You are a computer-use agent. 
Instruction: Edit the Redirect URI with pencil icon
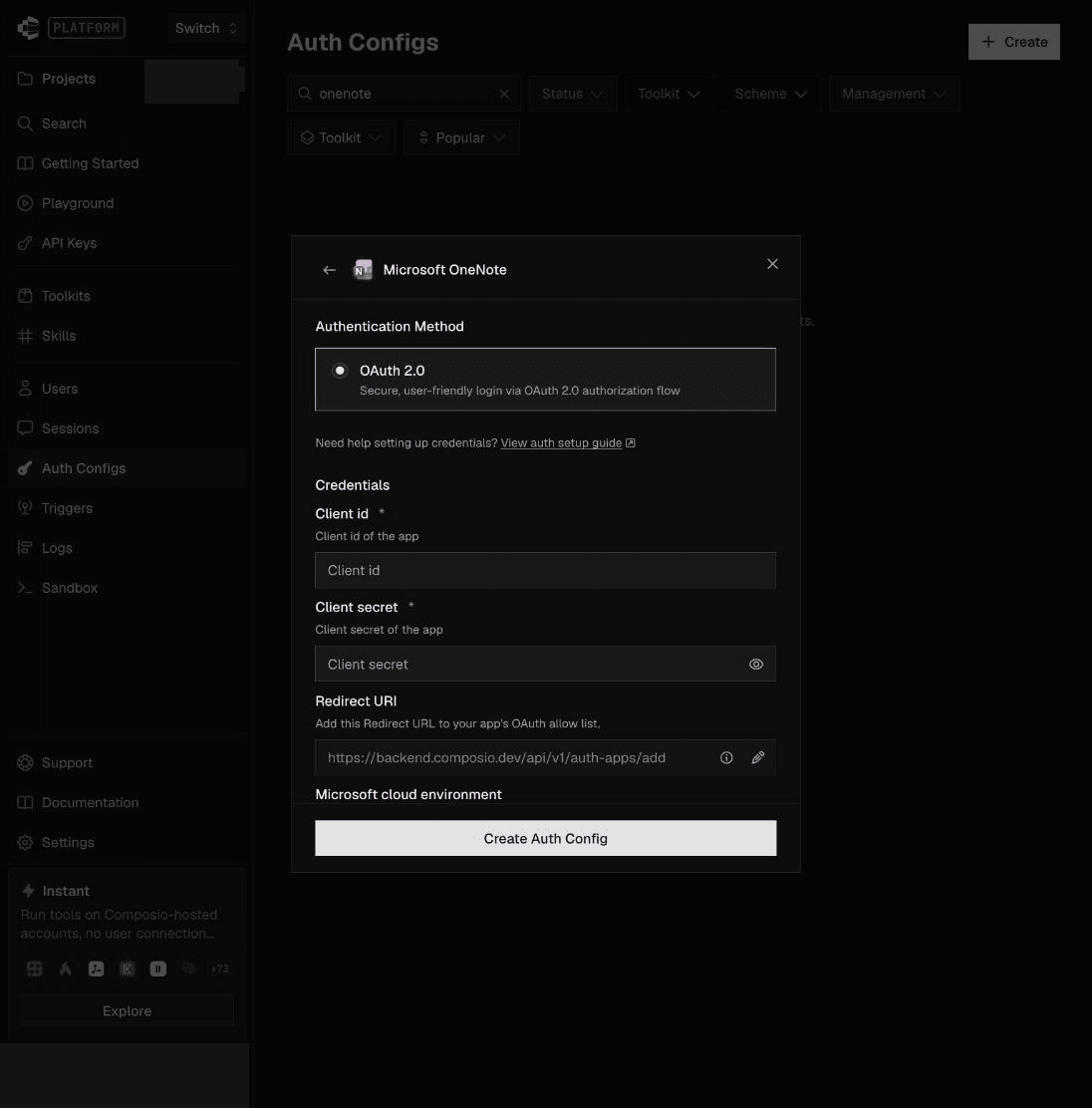(x=757, y=757)
